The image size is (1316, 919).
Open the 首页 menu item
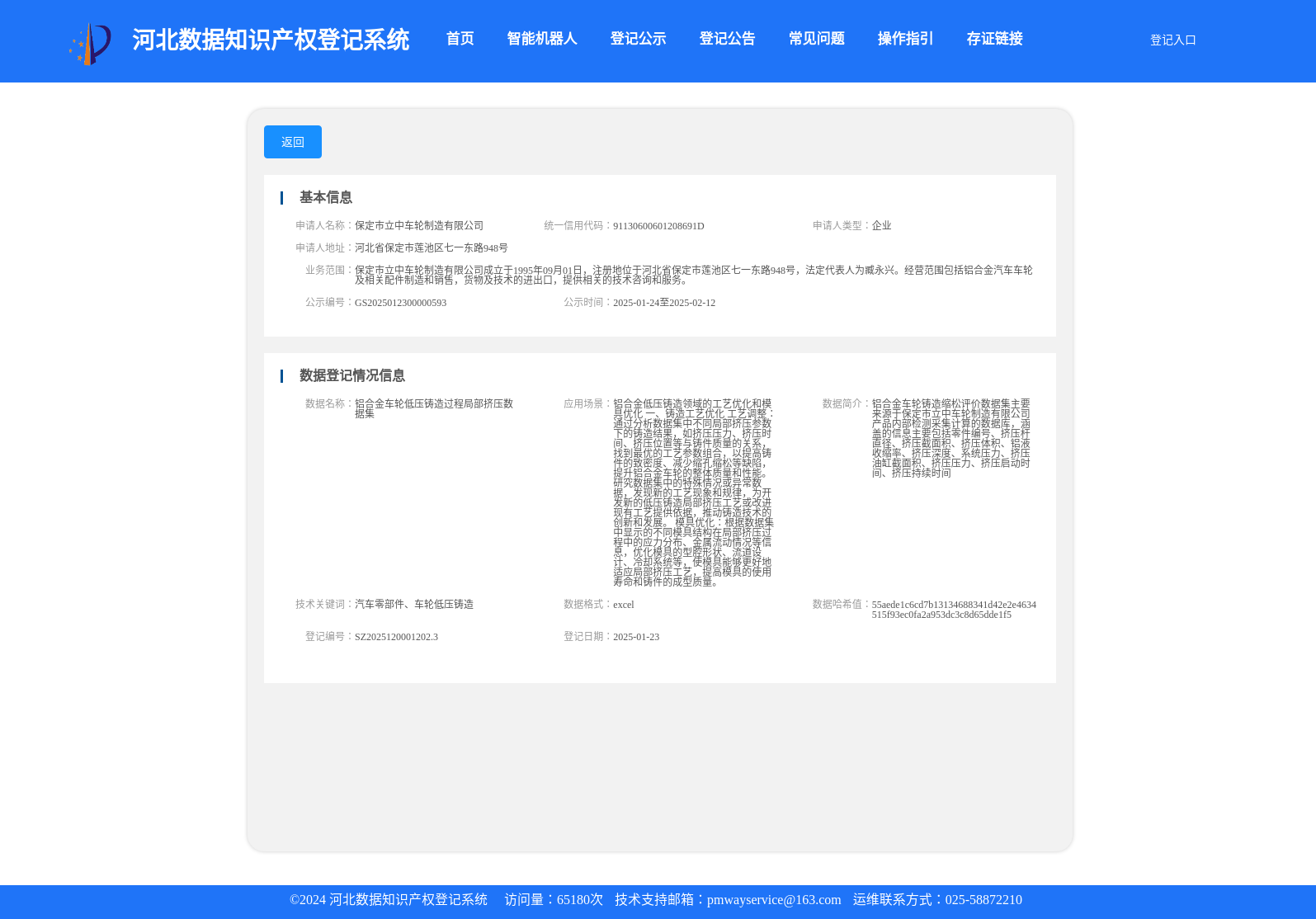(x=460, y=39)
